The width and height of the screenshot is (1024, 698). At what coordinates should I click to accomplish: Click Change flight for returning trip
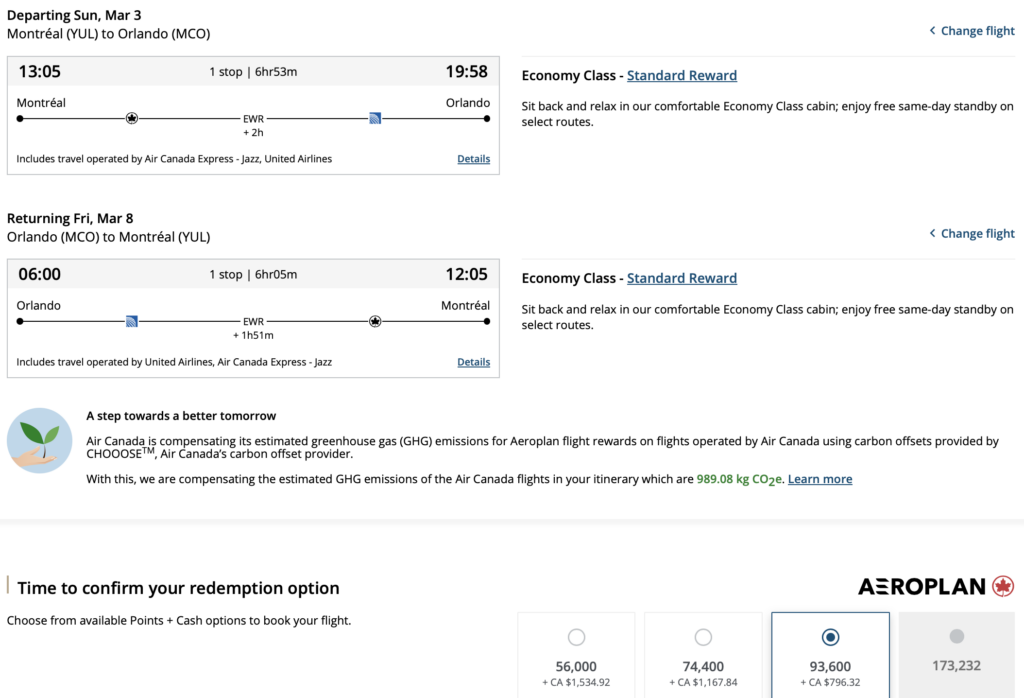click(971, 234)
